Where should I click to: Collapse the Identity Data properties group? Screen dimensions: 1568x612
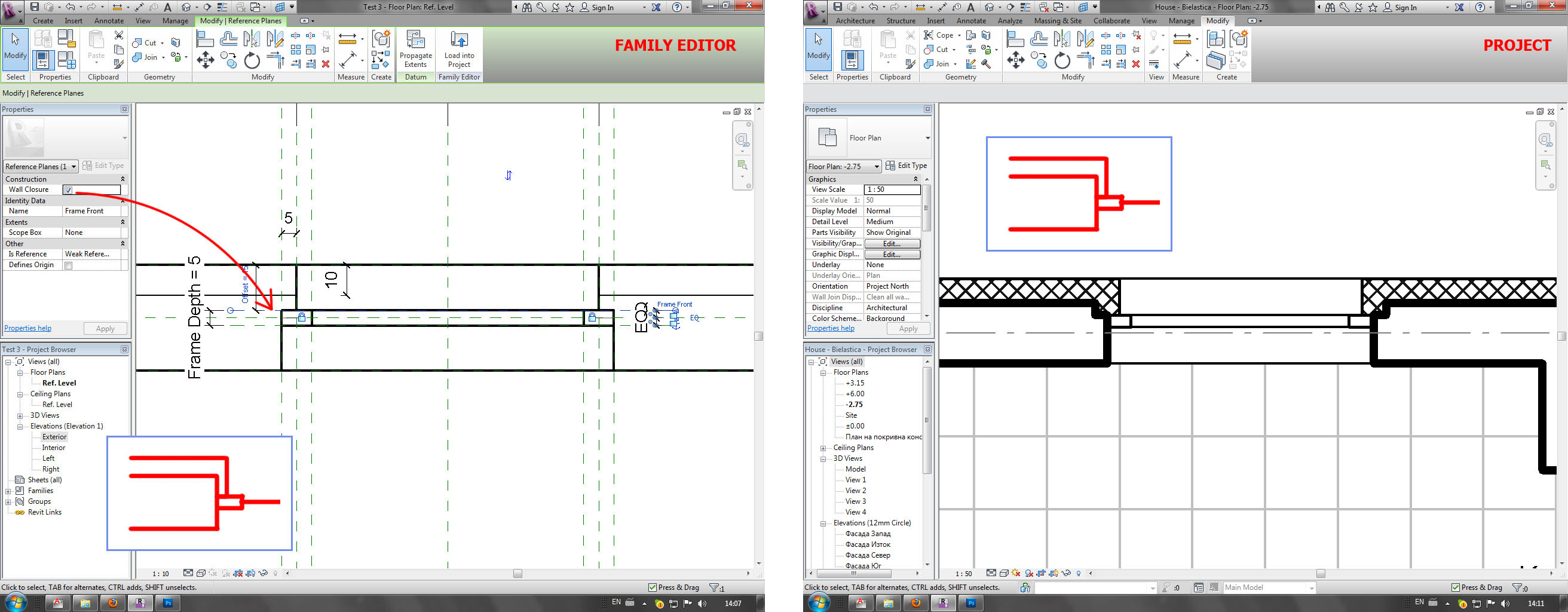click(x=122, y=200)
